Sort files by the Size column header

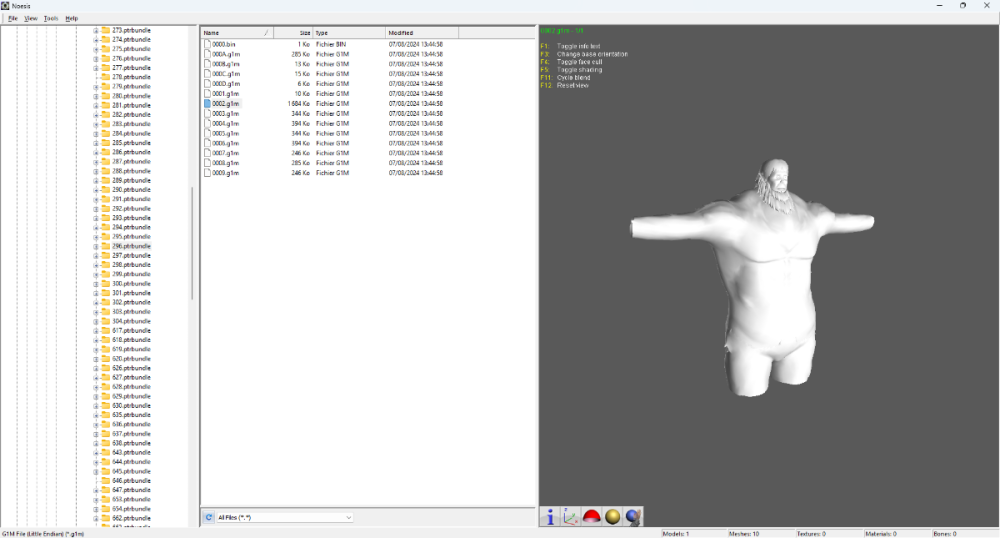coord(292,33)
